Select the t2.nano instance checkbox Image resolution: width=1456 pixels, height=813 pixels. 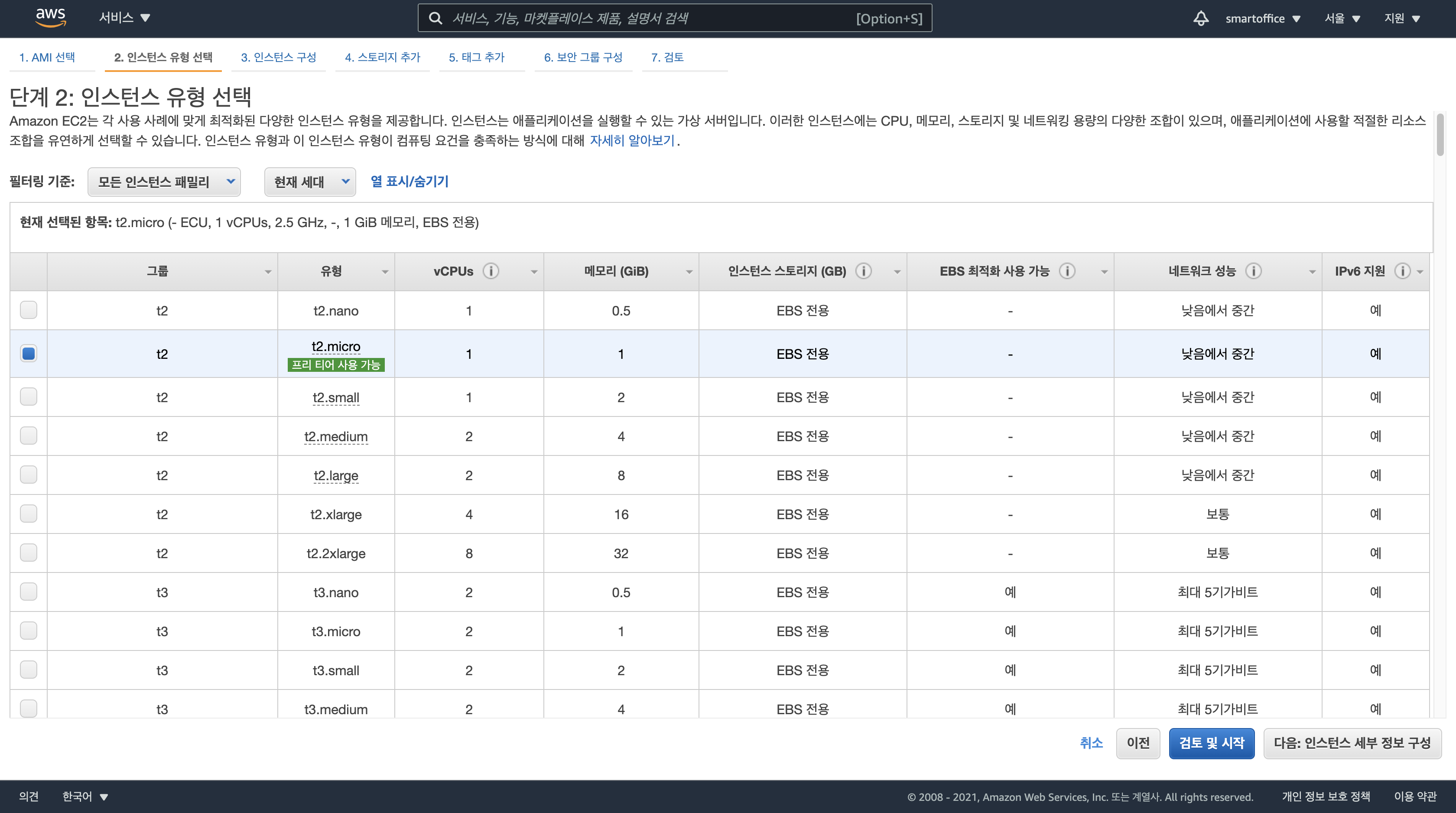pos(28,310)
